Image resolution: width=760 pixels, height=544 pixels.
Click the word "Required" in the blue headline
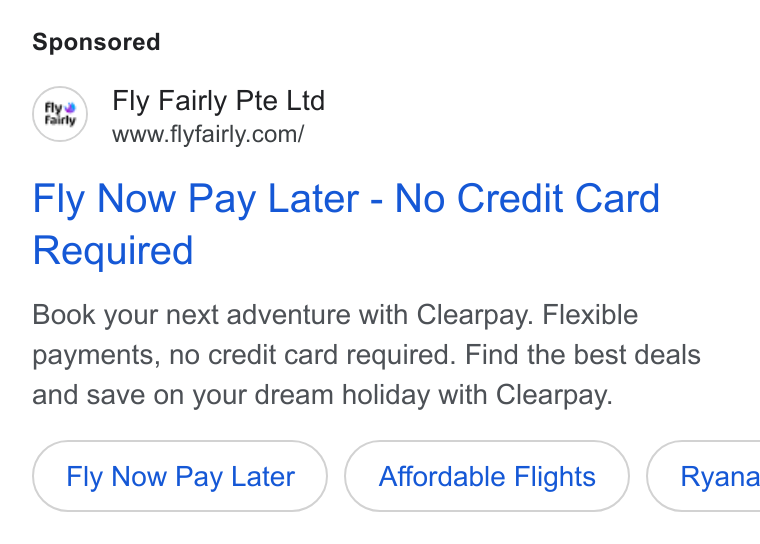pos(113,251)
